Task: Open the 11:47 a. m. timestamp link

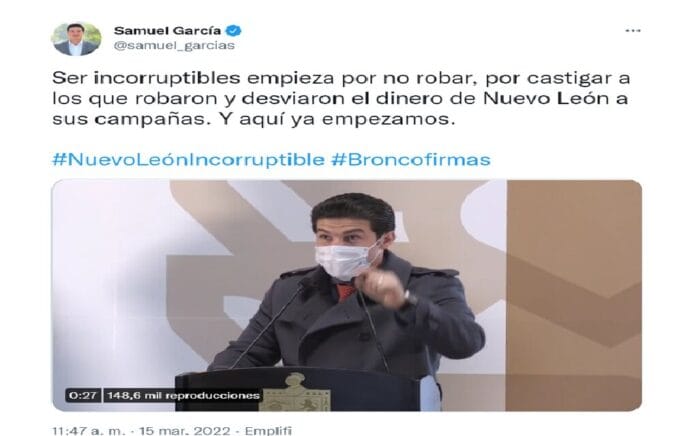Action: (x=89, y=431)
